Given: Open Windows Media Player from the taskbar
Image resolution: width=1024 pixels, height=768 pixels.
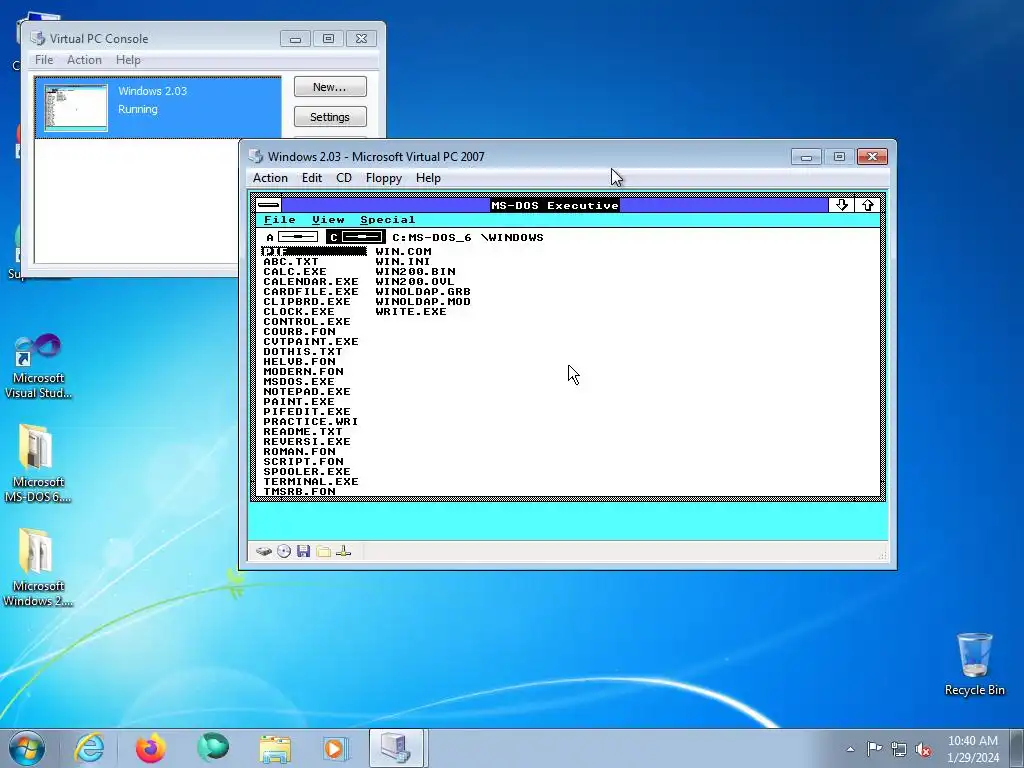Looking at the screenshot, I should pos(335,748).
